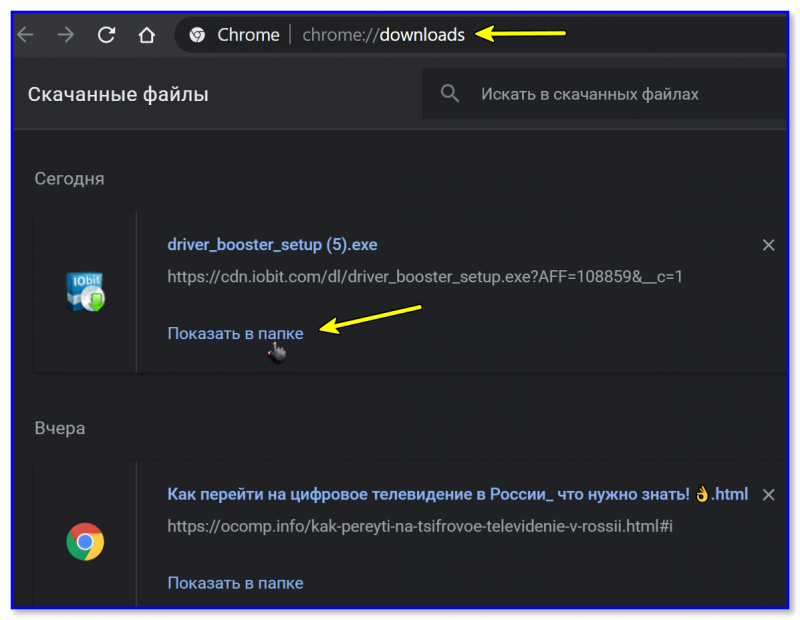This screenshot has width=800, height=620.
Task: Remove driver_booster_setup from the list
Action: point(768,245)
